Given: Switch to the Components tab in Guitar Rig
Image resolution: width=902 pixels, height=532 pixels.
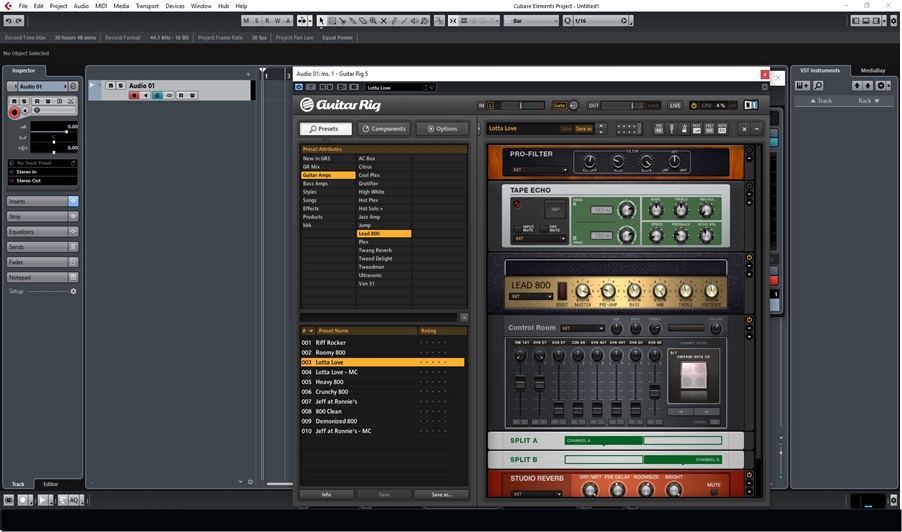Looking at the screenshot, I should [384, 129].
